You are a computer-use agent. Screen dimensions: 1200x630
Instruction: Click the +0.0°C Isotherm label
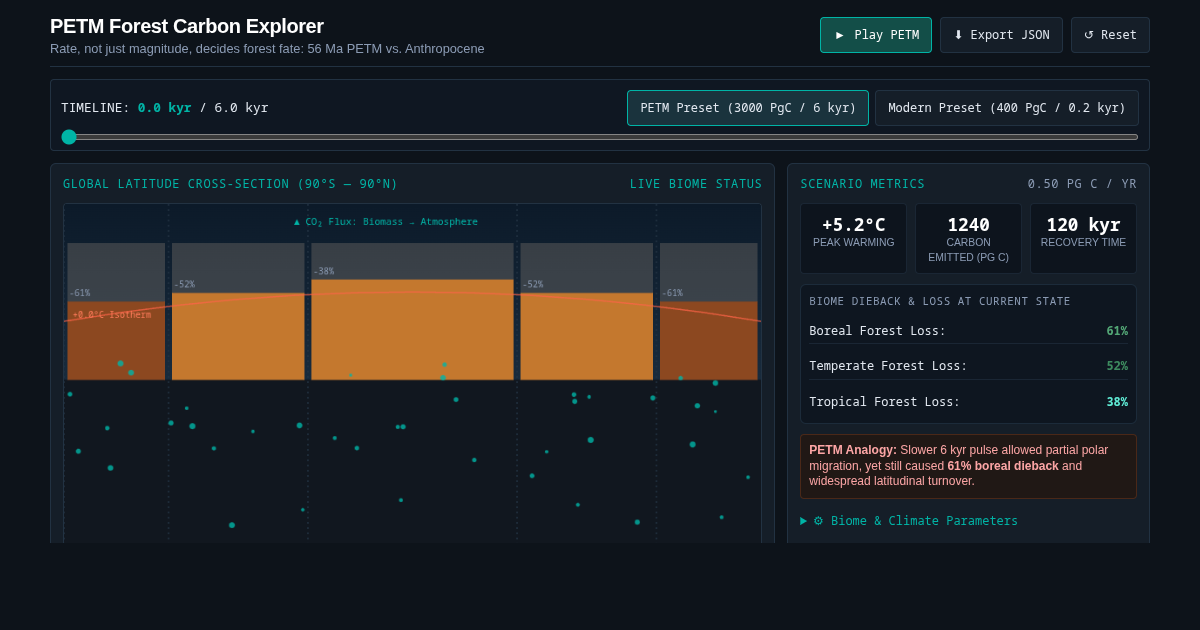click(x=112, y=315)
